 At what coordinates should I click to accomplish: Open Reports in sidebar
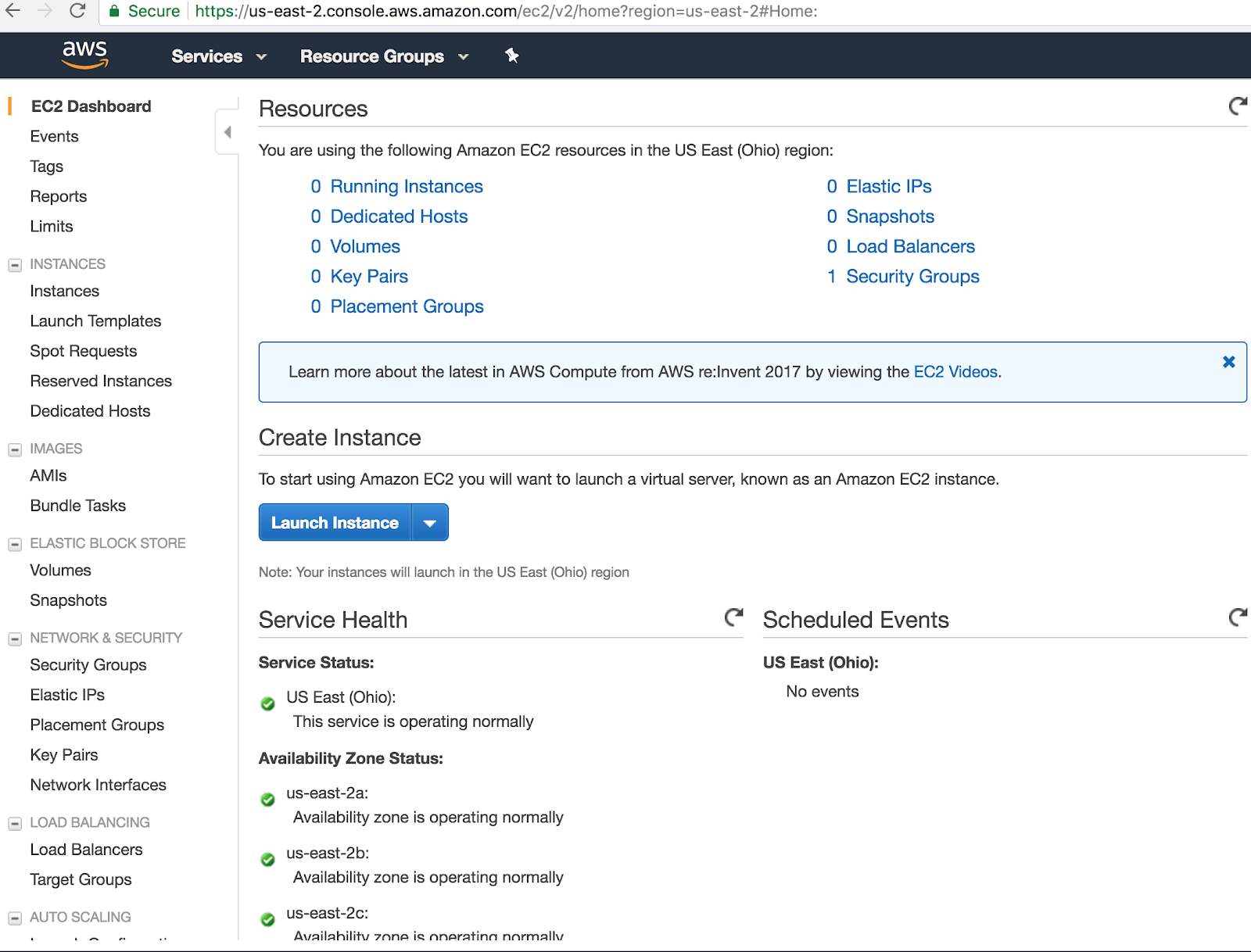tap(59, 196)
